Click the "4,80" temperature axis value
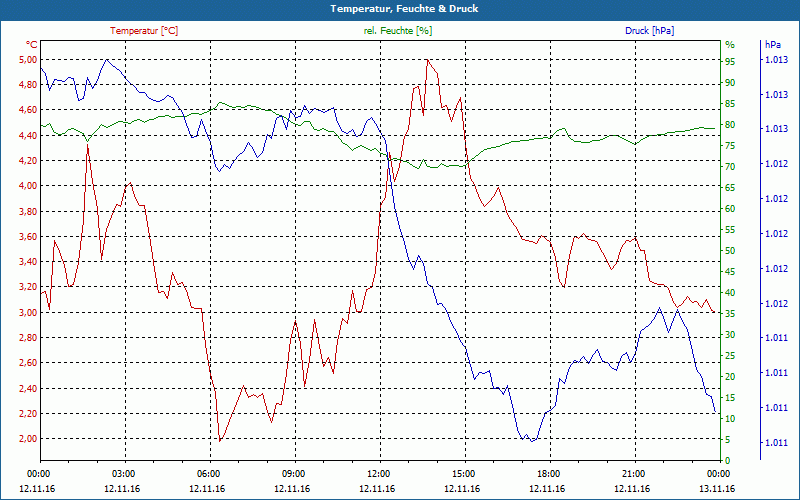The height and width of the screenshot is (500, 800). pyautogui.click(x=28, y=85)
